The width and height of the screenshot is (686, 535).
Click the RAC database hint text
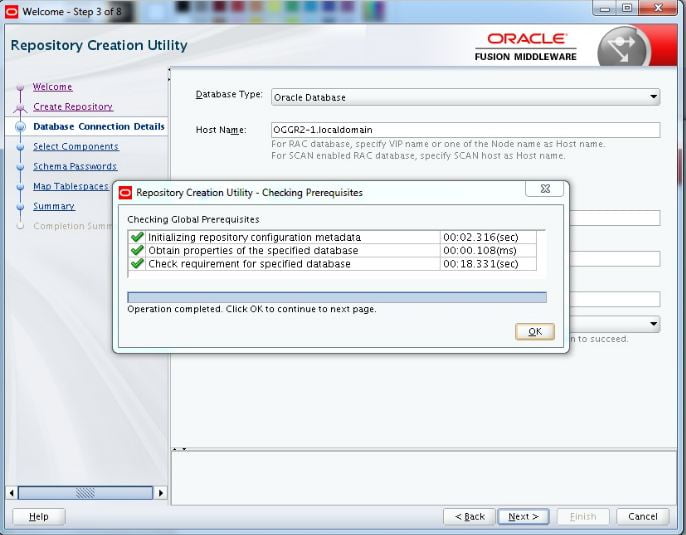pyautogui.click(x=438, y=144)
